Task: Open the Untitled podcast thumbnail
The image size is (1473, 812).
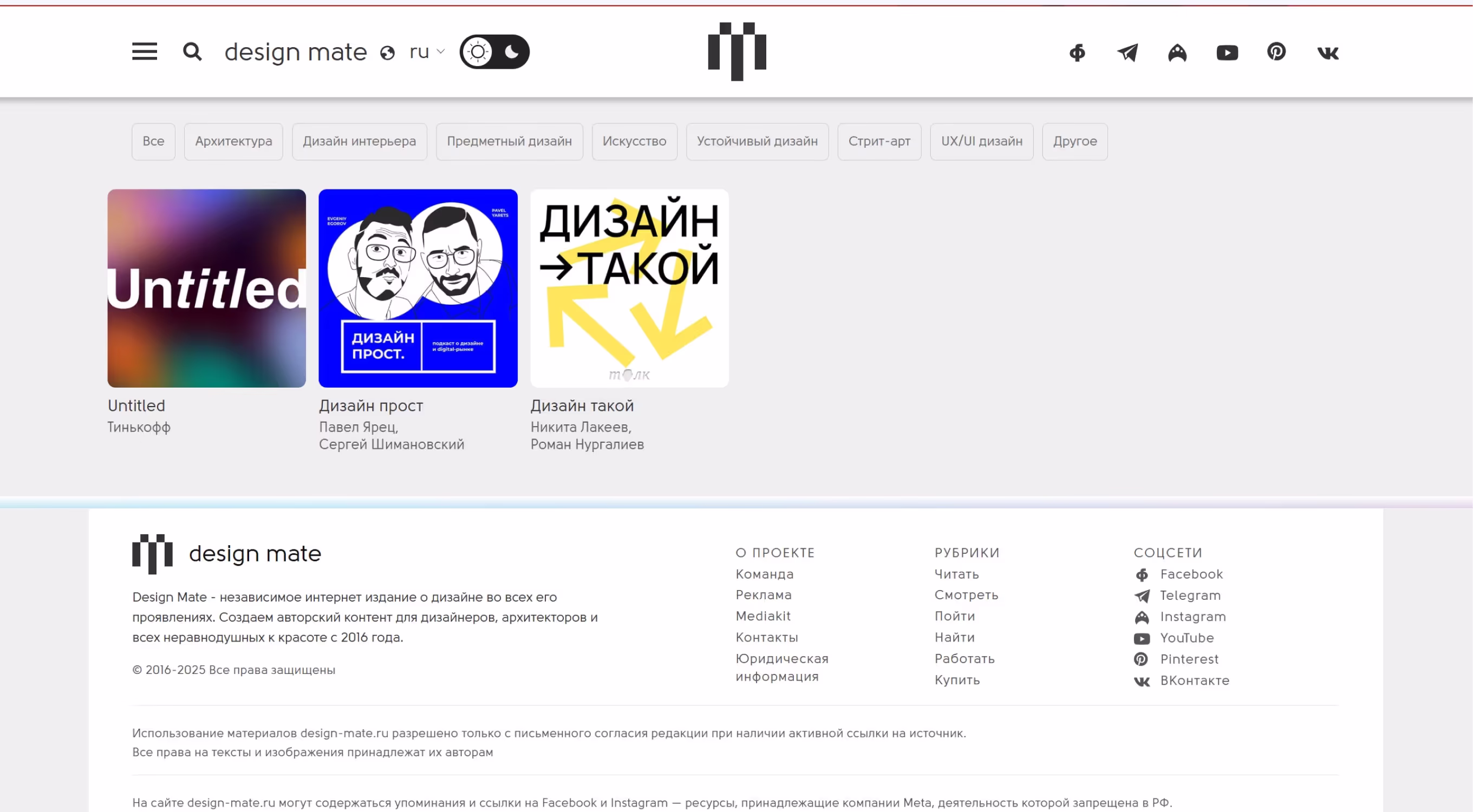Action: click(206, 288)
